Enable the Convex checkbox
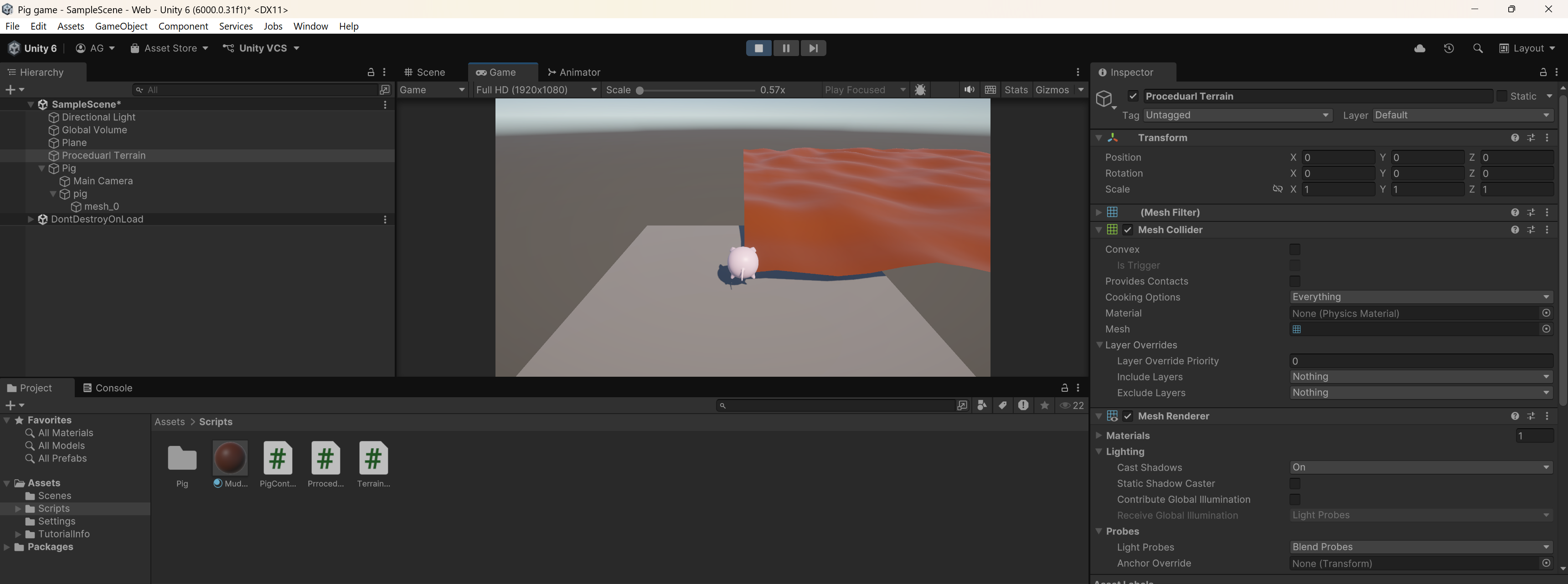The height and width of the screenshot is (584, 1568). point(1295,250)
